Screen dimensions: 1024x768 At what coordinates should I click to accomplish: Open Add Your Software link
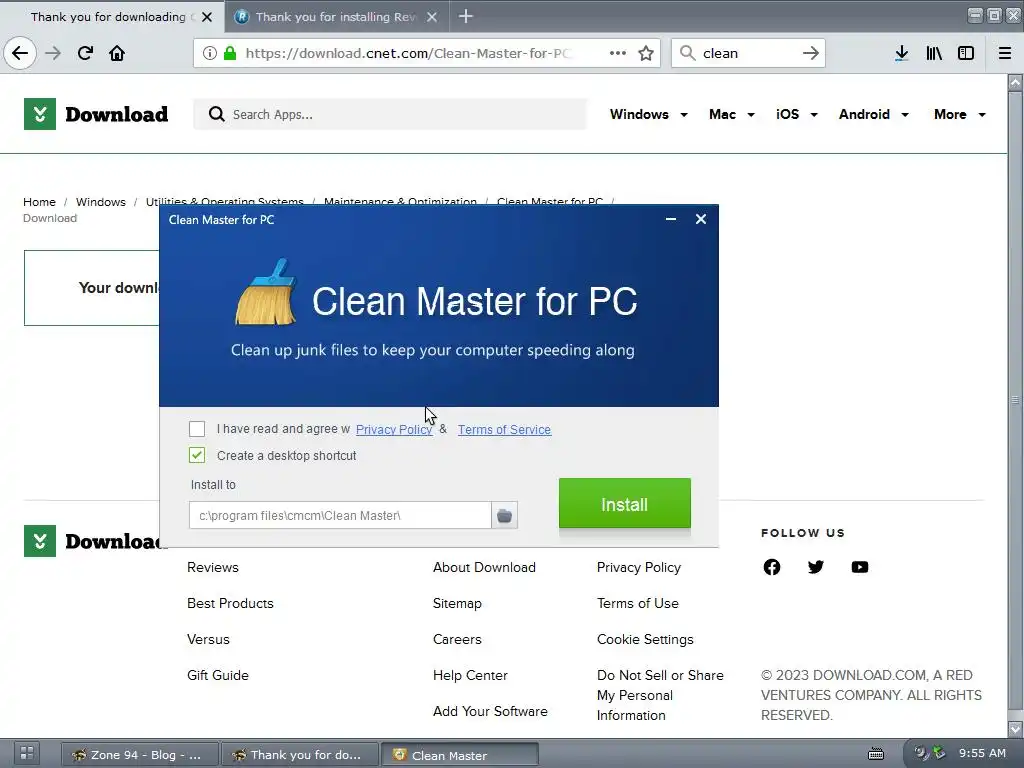click(490, 711)
